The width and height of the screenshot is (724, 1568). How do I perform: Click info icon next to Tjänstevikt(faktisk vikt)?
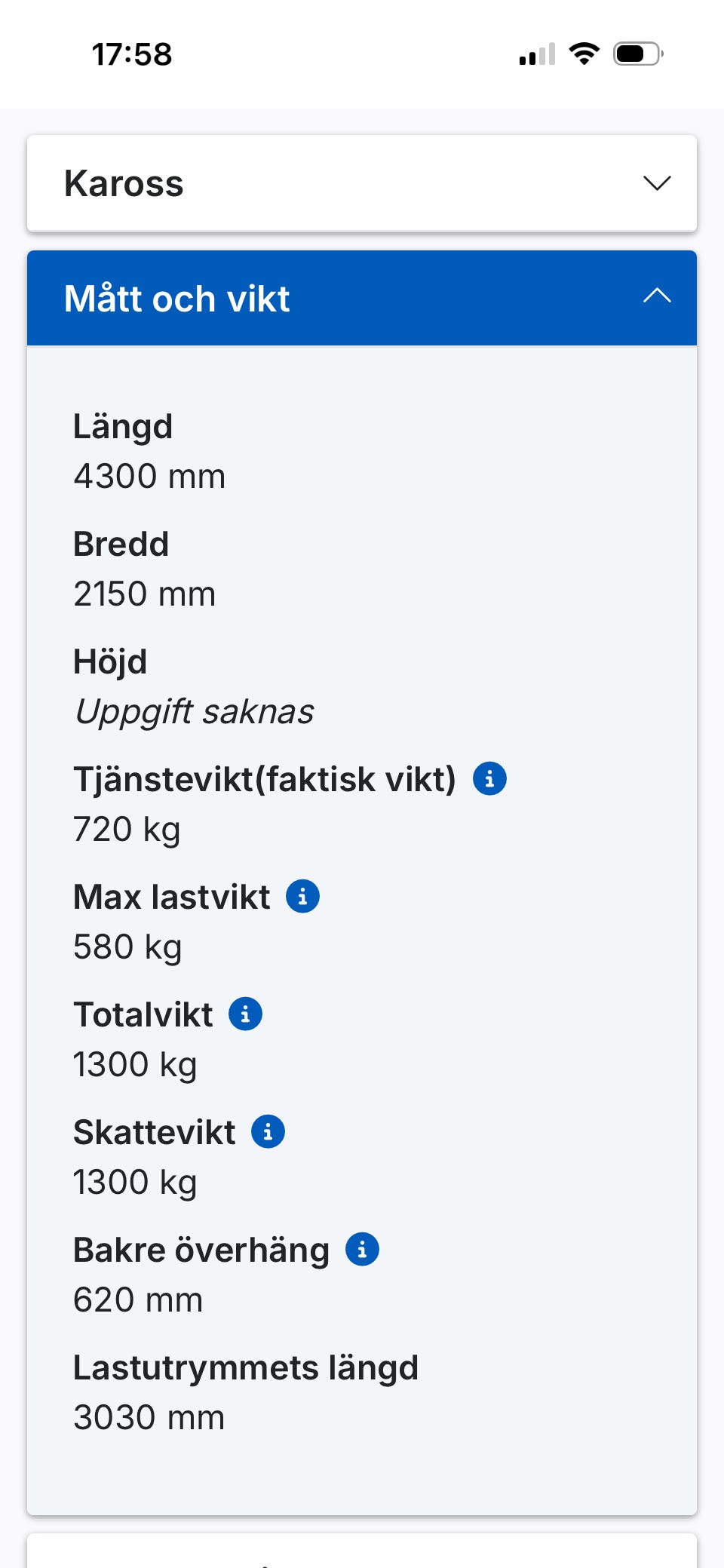489,778
